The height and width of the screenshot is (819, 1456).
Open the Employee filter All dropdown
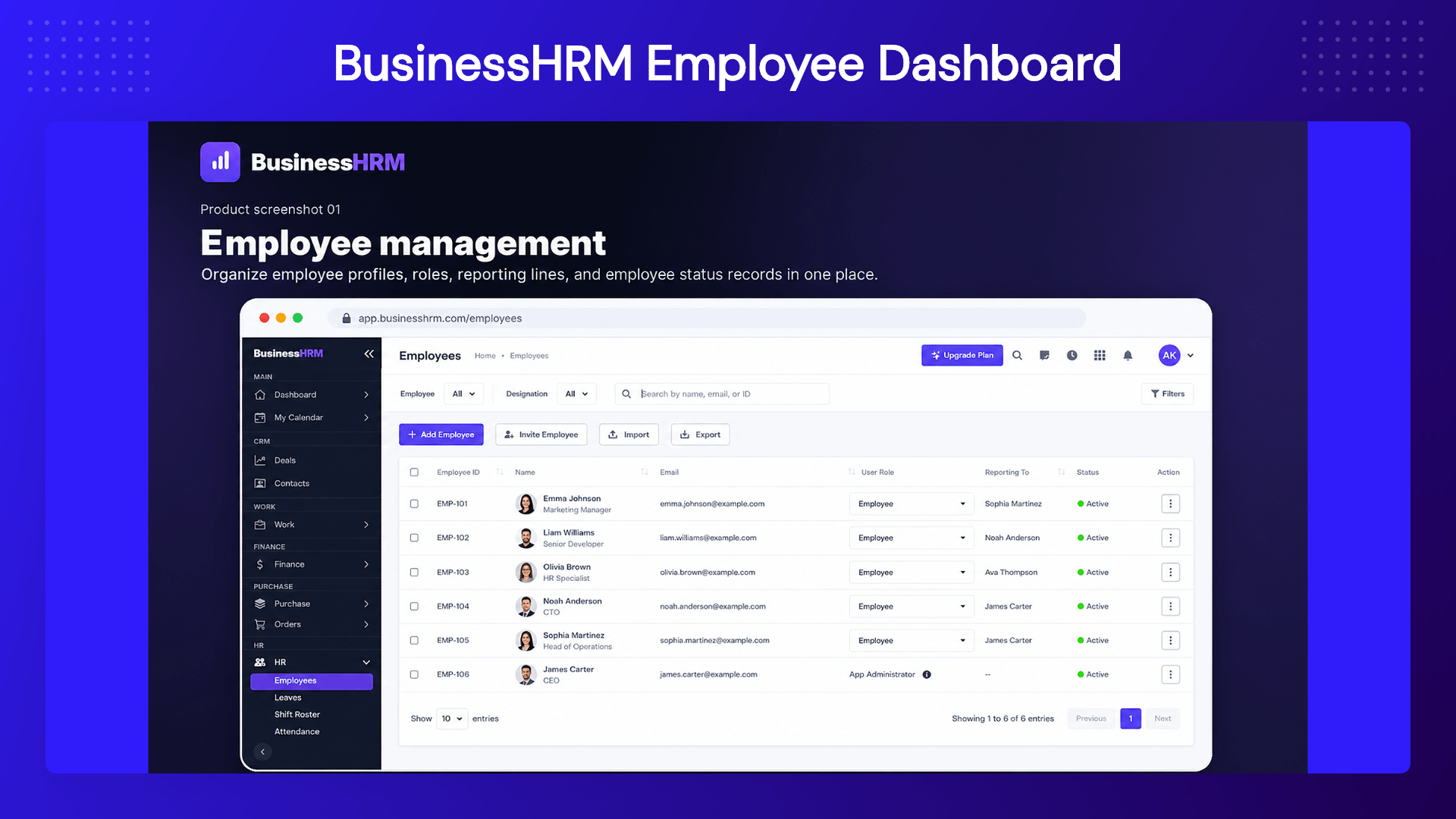(463, 394)
